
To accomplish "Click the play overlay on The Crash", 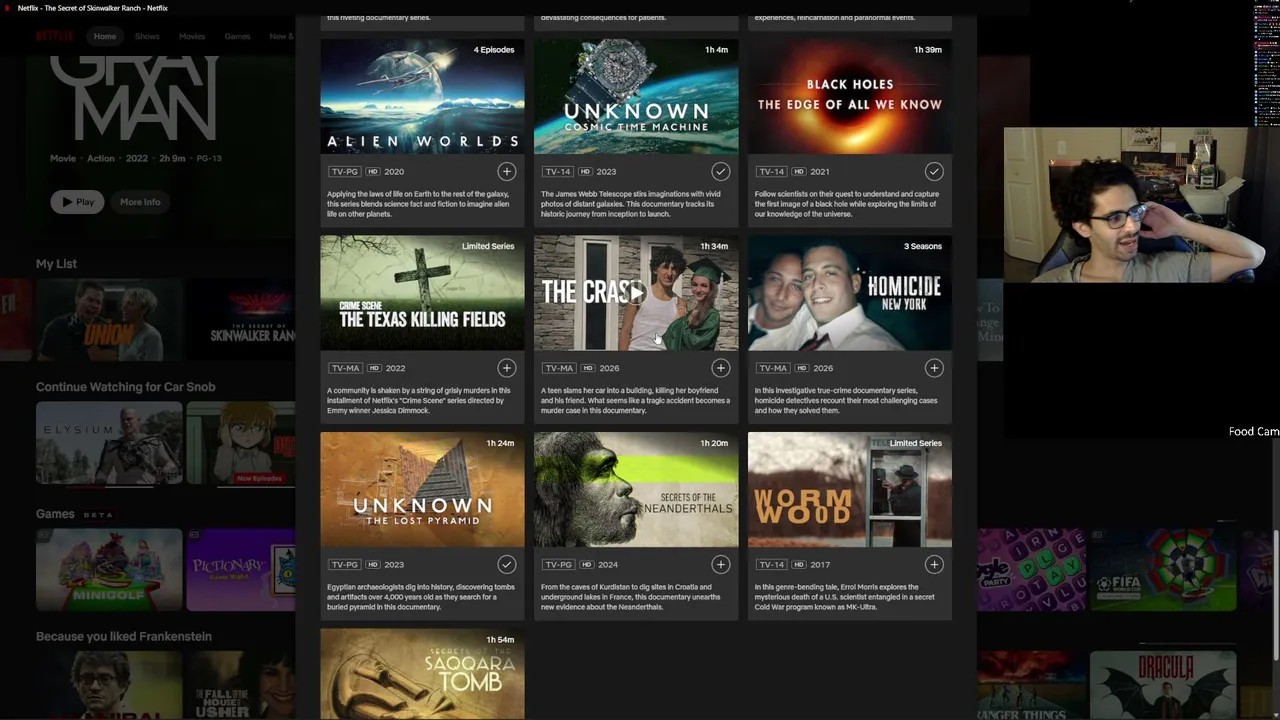I will click(636, 293).
